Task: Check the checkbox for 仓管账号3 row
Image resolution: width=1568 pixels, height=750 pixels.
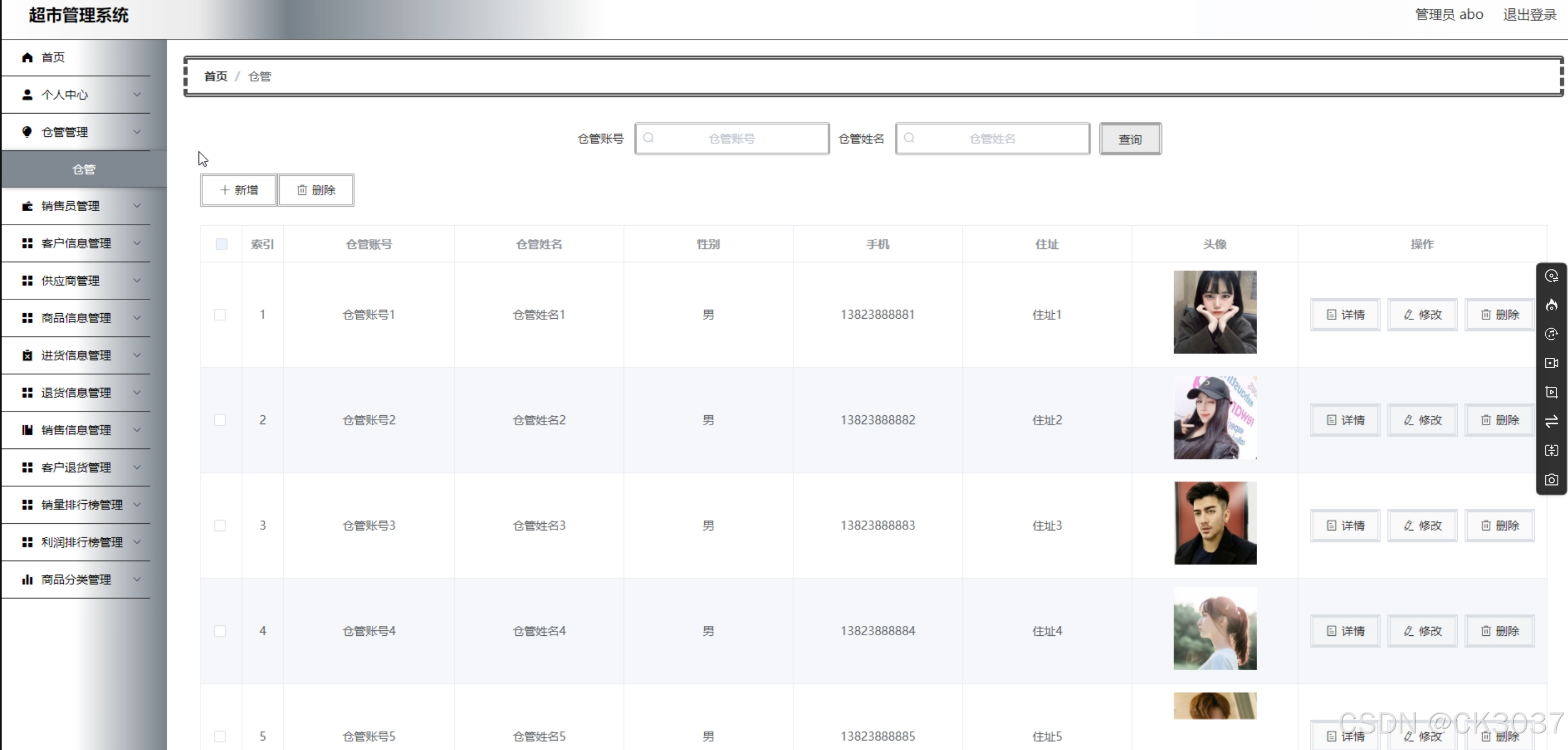Action: (221, 525)
